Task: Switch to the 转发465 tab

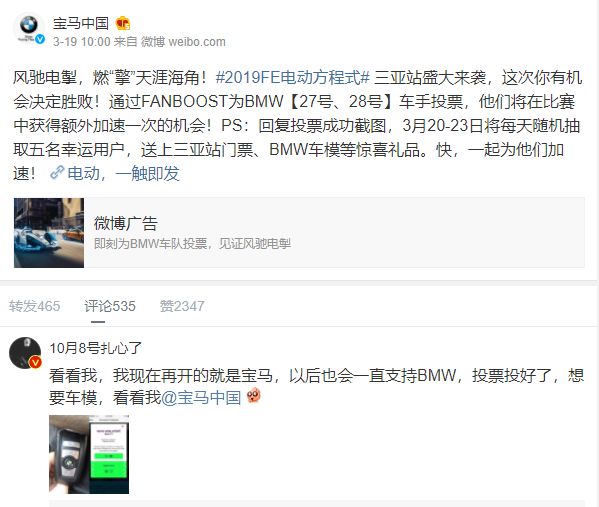Action: pyautogui.click(x=34, y=306)
